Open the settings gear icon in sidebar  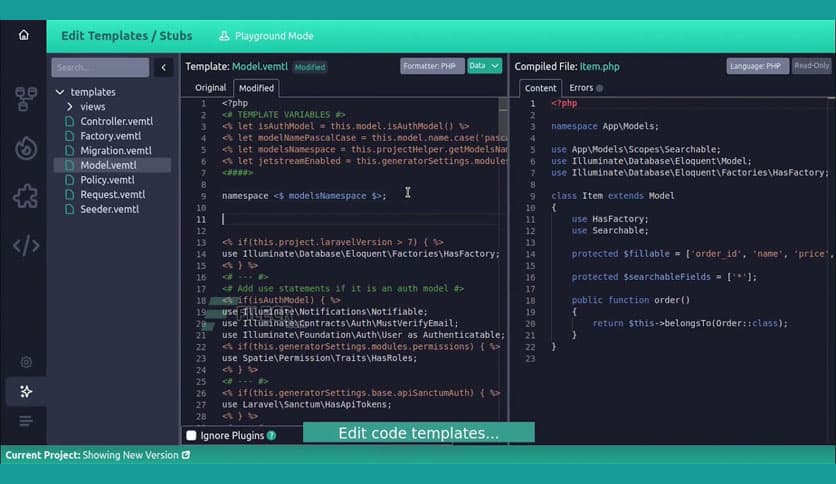click(x=26, y=362)
